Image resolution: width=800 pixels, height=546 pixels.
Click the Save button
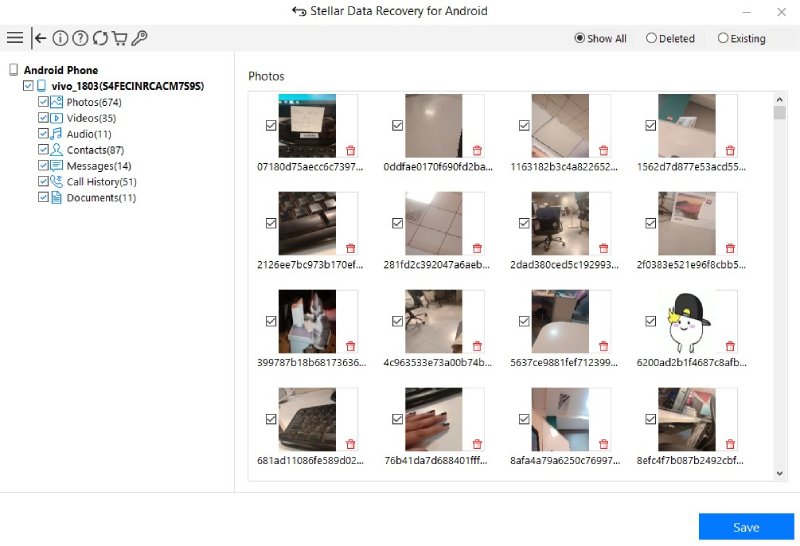point(746,527)
